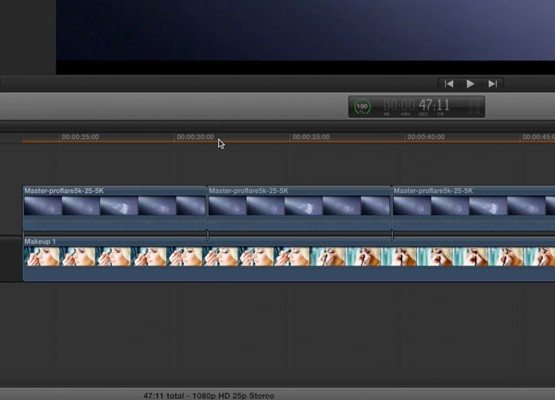Click the '47:11 total - 1080p HD 25p Stereo' status text
The height and width of the screenshot is (400, 555).
[x=209, y=396]
